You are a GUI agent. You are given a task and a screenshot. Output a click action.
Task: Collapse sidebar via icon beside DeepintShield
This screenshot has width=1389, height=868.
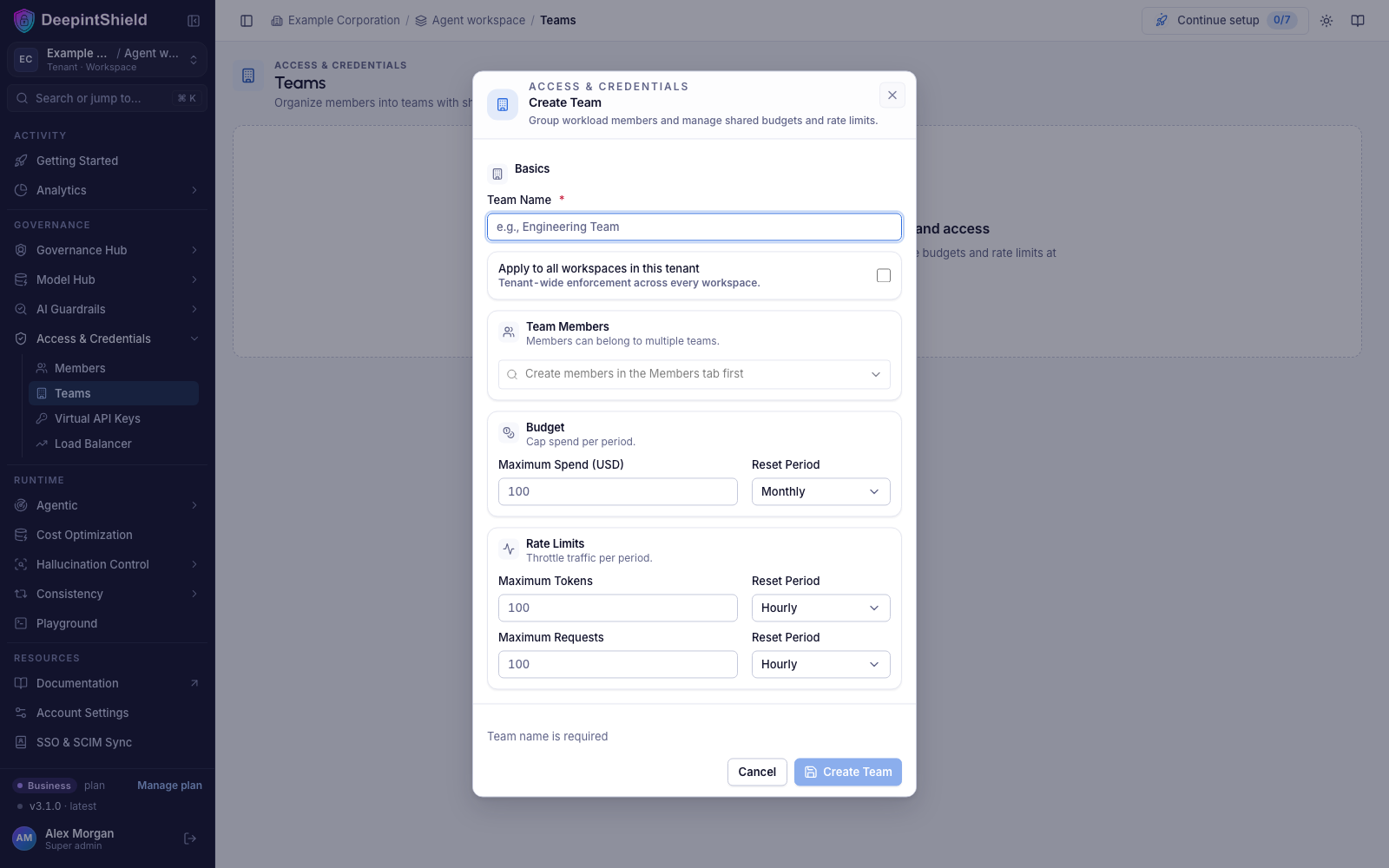(194, 21)
